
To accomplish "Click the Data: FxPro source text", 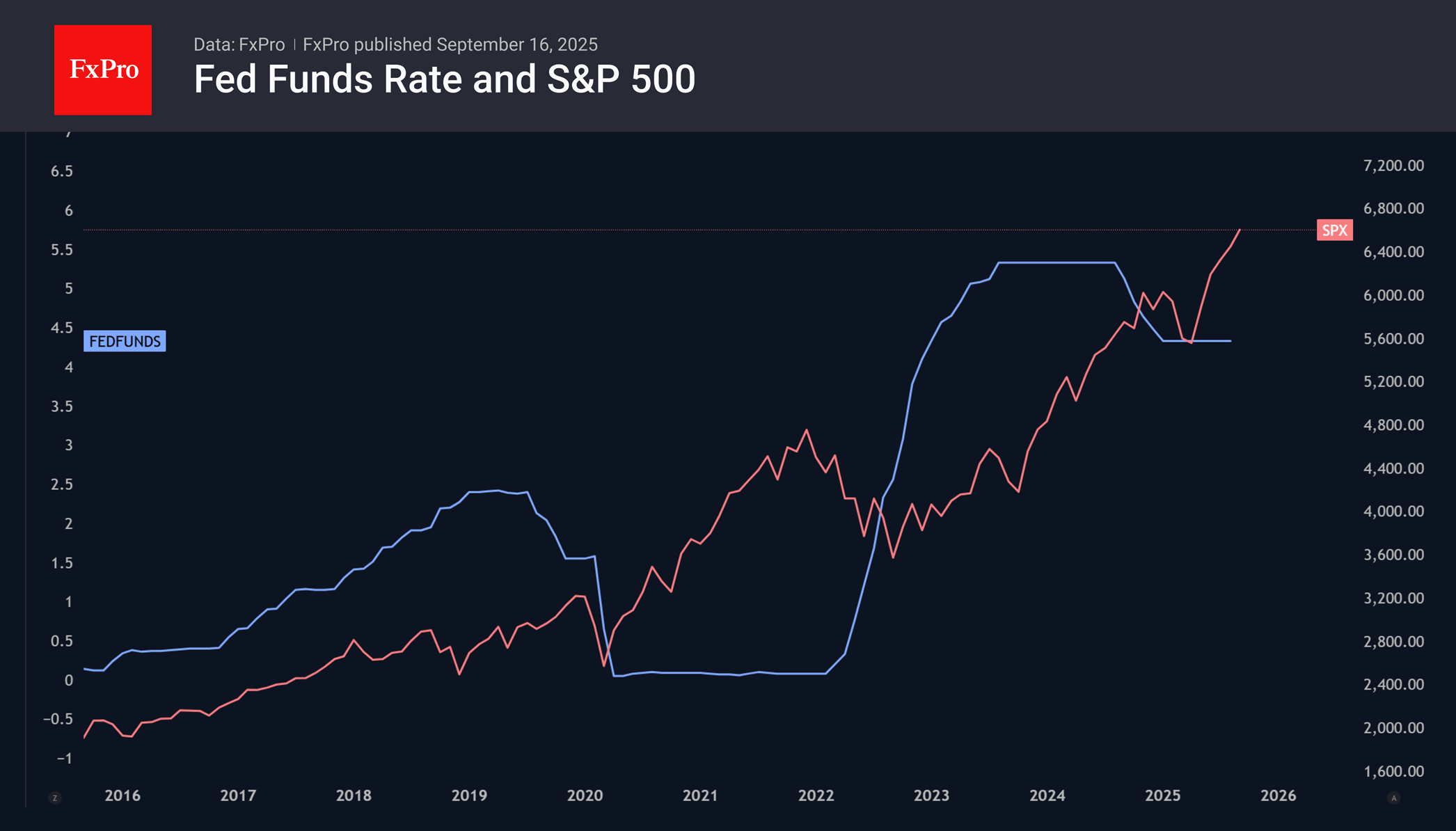I will point(239,45).
